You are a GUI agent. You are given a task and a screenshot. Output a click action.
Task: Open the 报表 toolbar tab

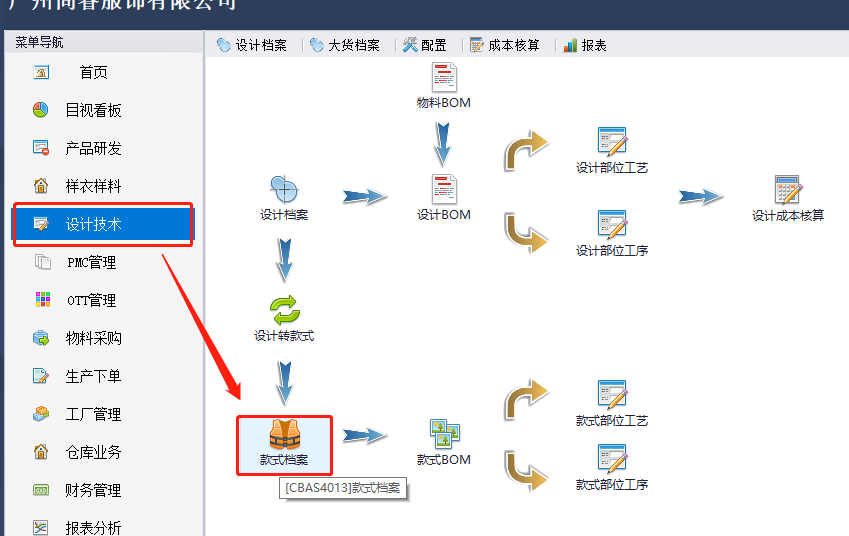(x=585, y=45)
